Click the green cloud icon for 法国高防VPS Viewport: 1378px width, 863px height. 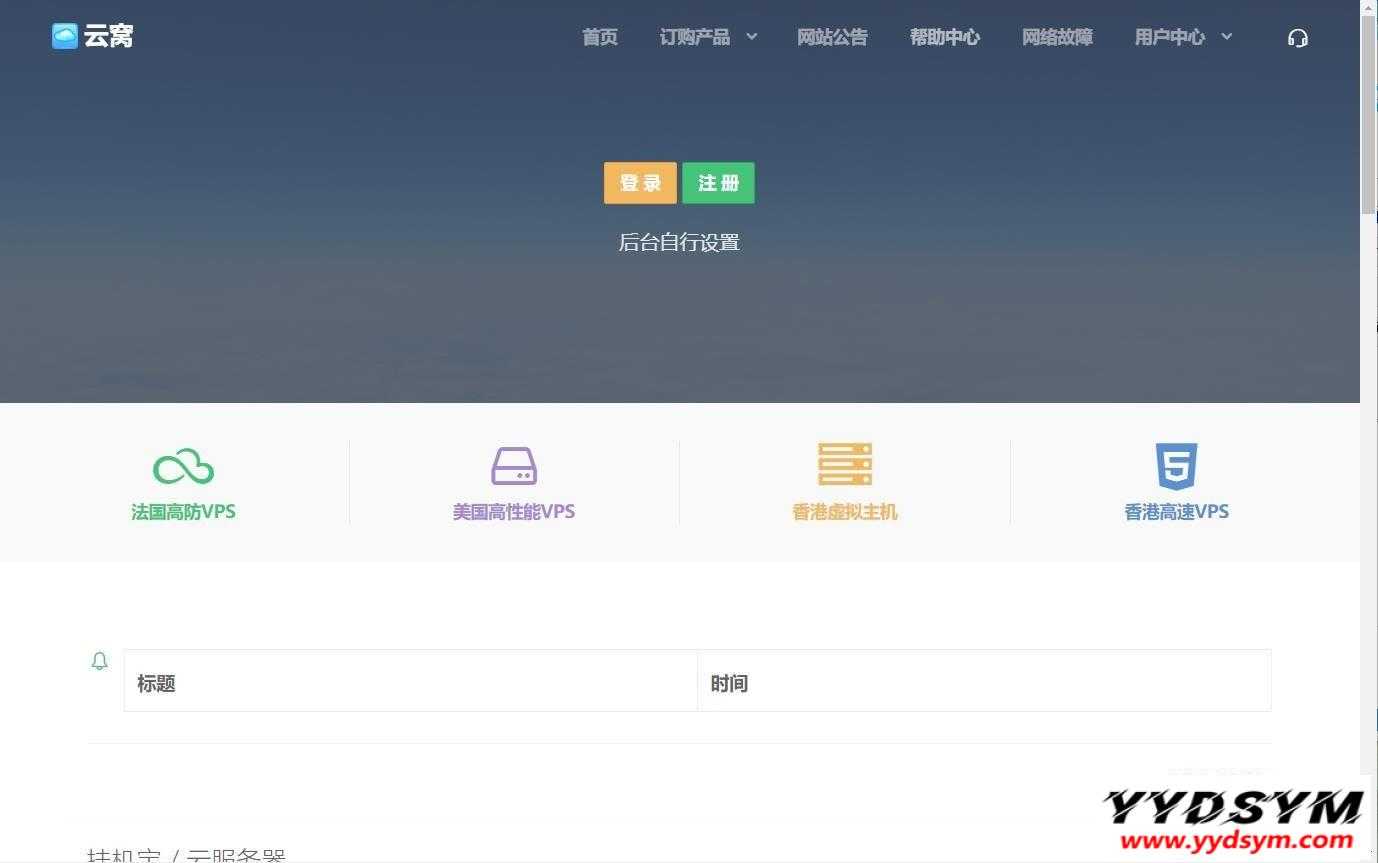pos(183,467)
